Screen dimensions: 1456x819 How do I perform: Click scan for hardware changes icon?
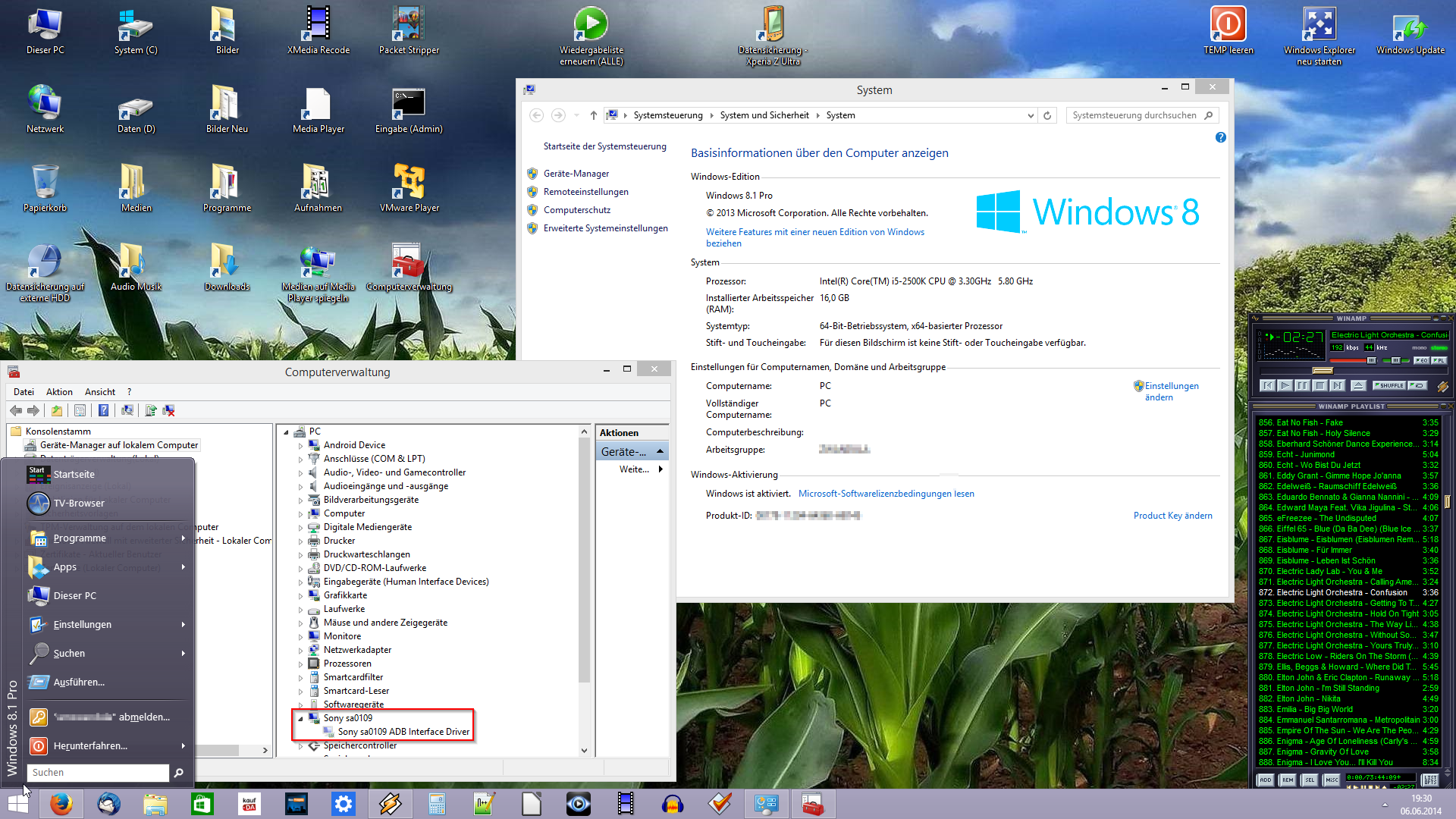[127, 410]
